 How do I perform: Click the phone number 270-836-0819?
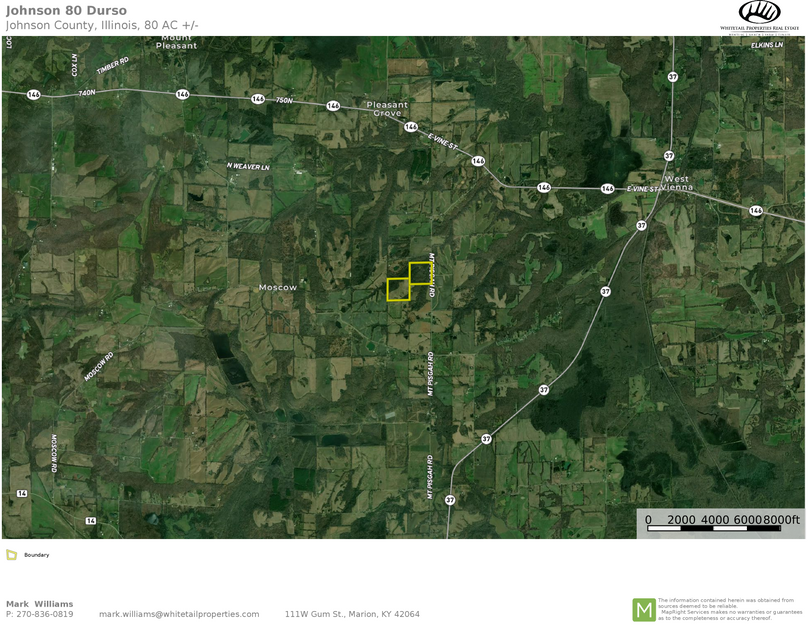[x=45, y=614]
